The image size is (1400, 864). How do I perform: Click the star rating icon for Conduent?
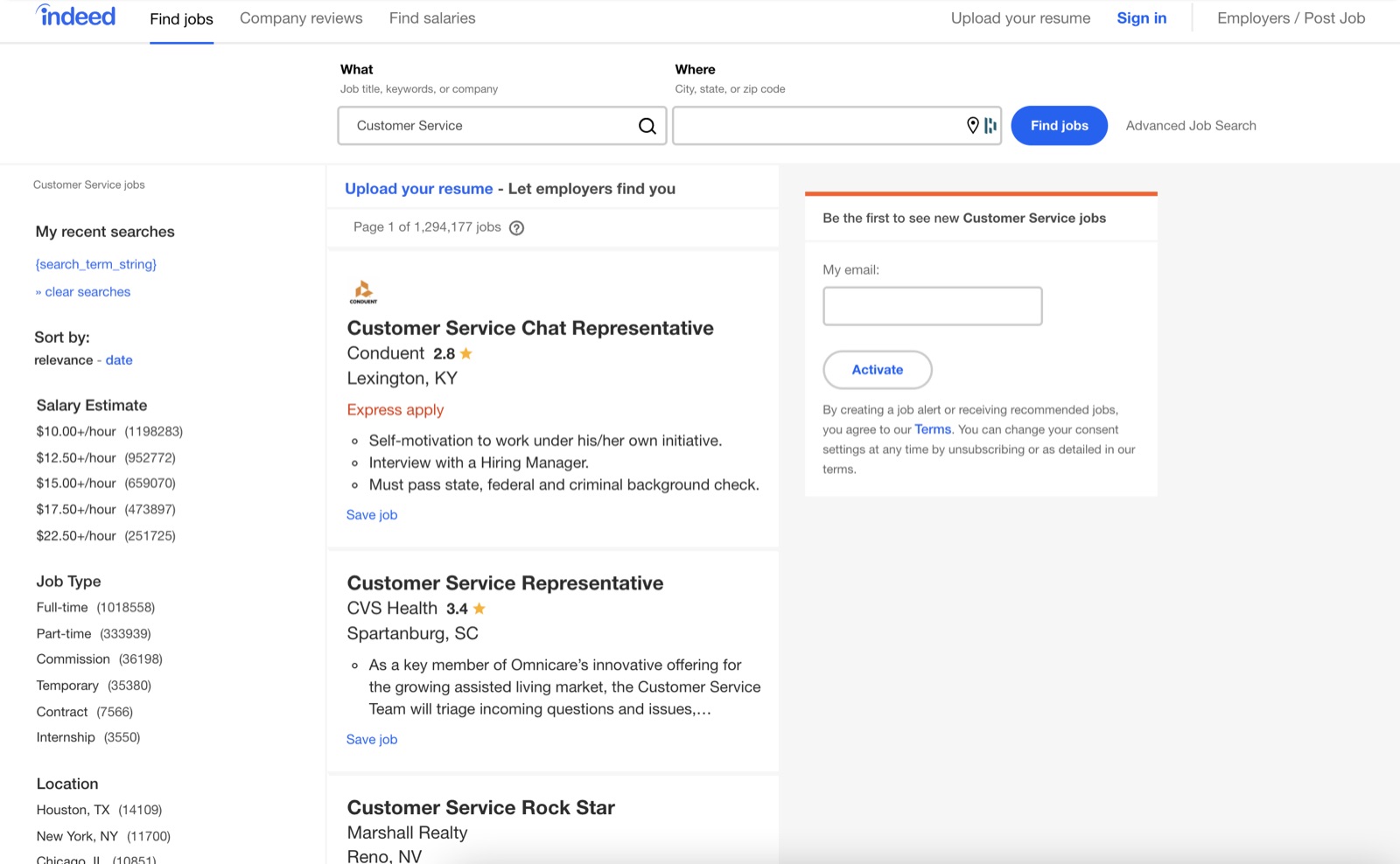[x=466, y=353]
